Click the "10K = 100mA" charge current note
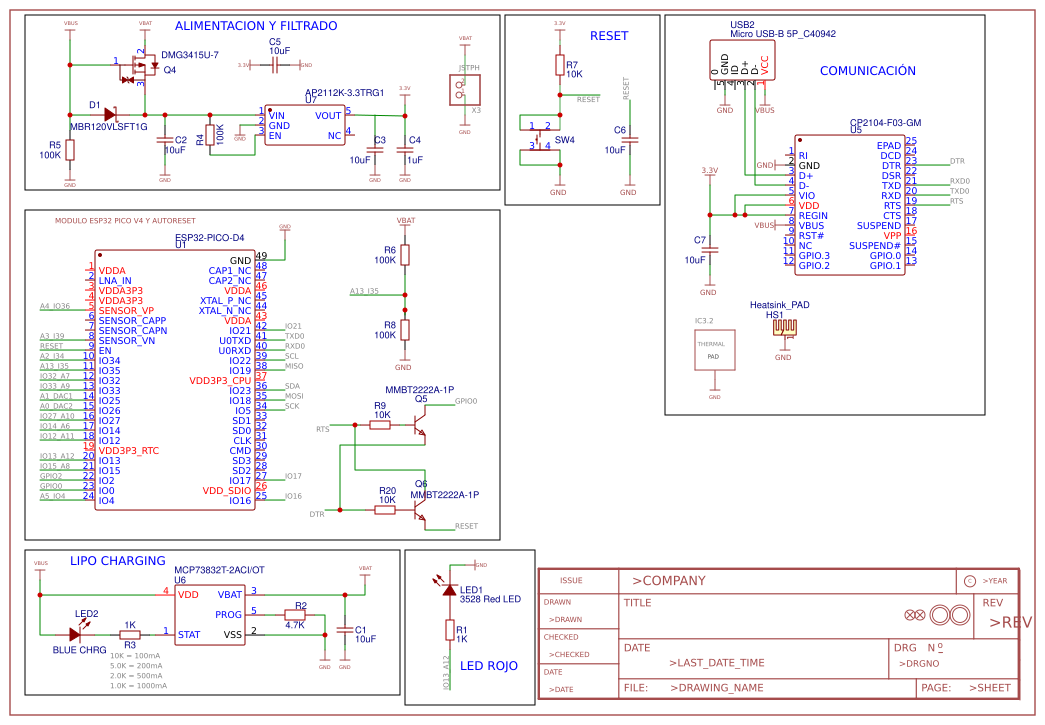This screenshot has height=725, width=1045. (135, 656)
